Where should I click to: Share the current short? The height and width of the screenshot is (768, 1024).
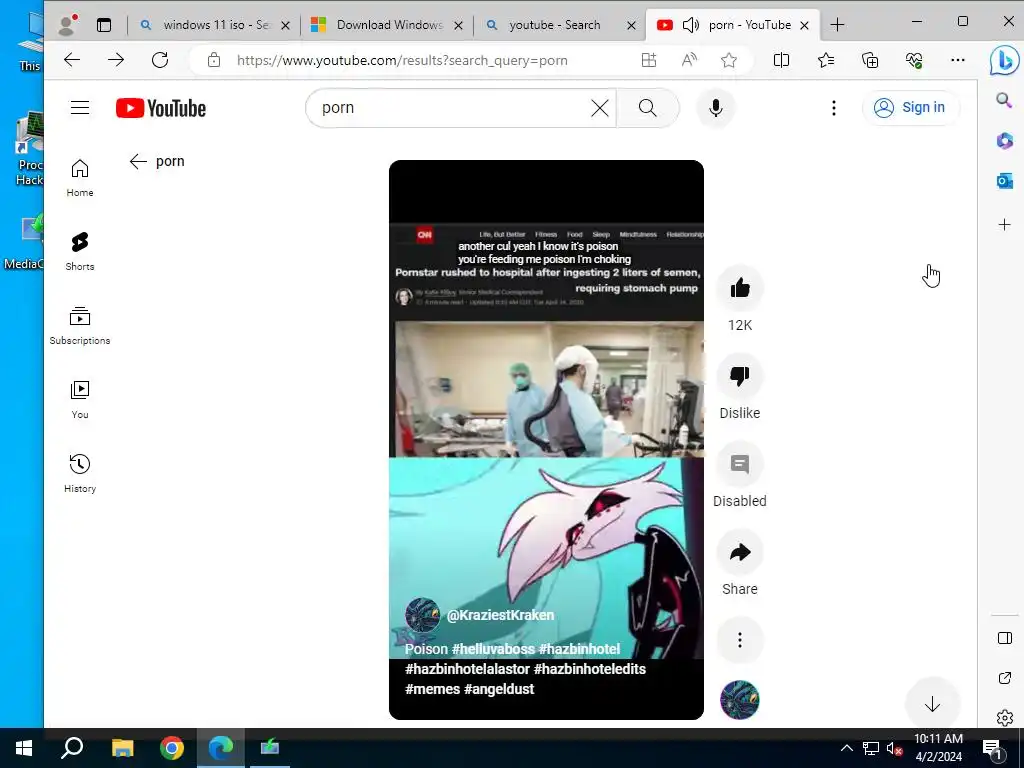pyautogui.click(x=740, y=552)
